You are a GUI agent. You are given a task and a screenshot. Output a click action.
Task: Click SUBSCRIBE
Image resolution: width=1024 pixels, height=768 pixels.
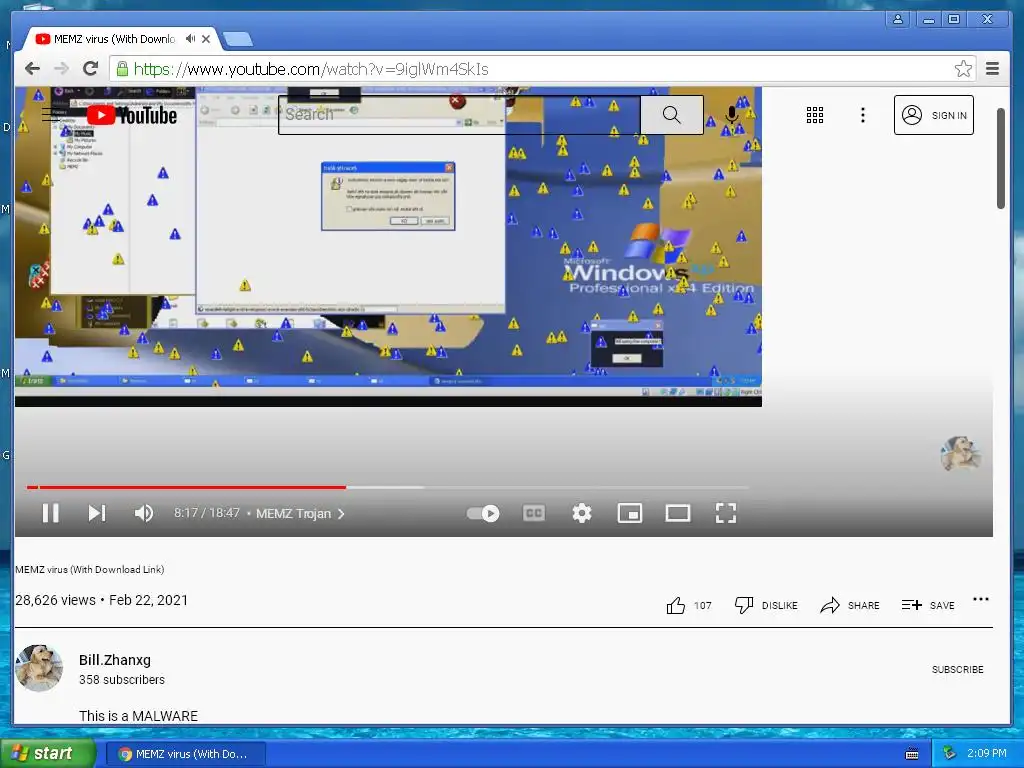957,669
